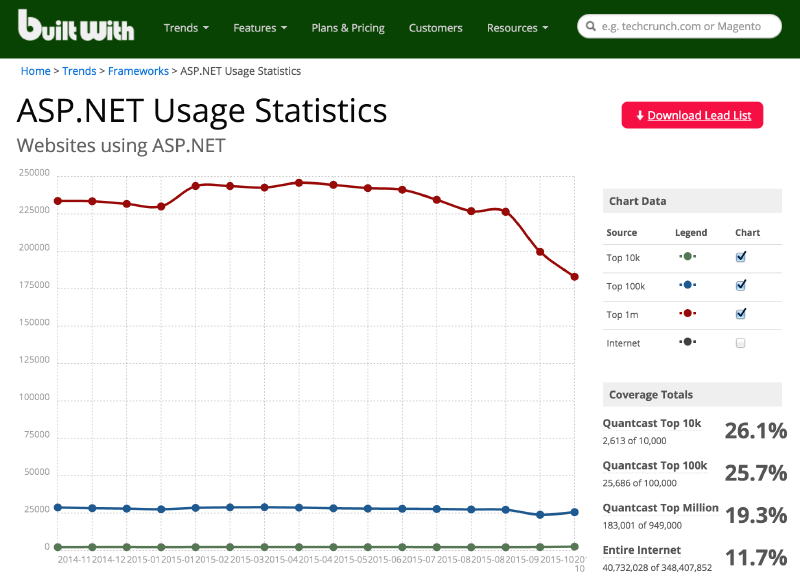Enable the Internet chart checkbox

click(x=740, y=343)
